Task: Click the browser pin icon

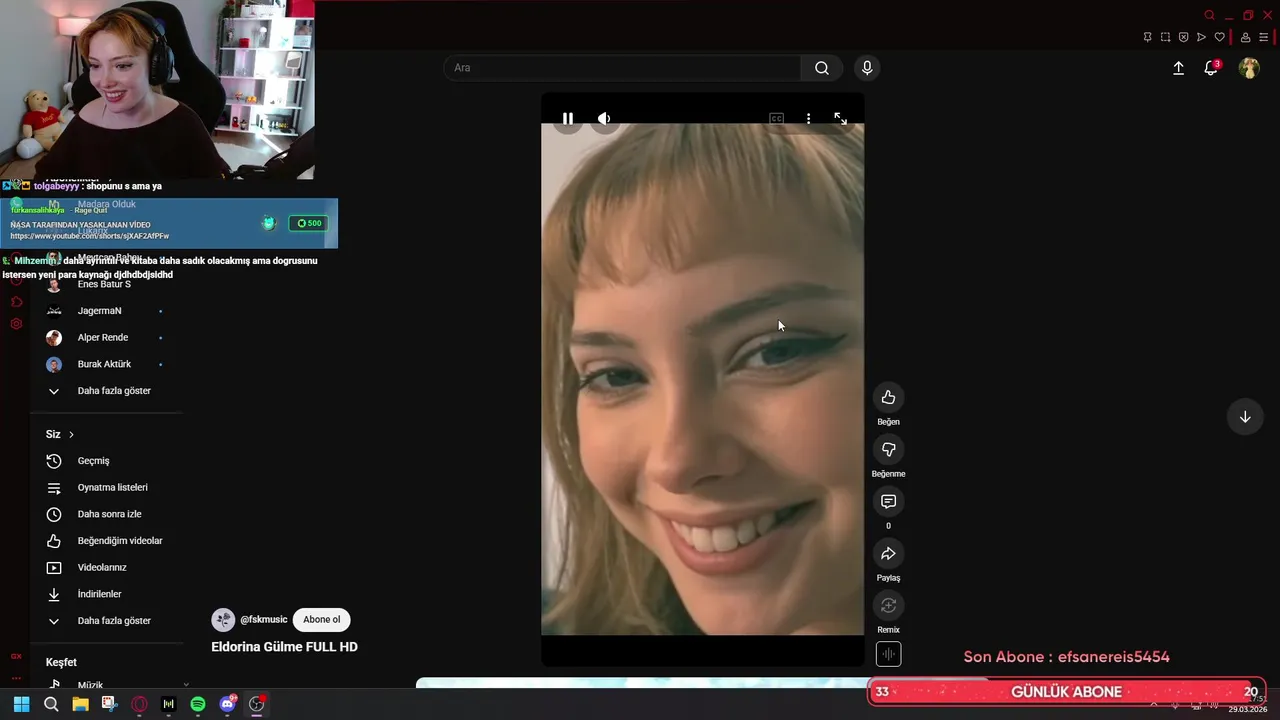Action: tap(1147, 37)
